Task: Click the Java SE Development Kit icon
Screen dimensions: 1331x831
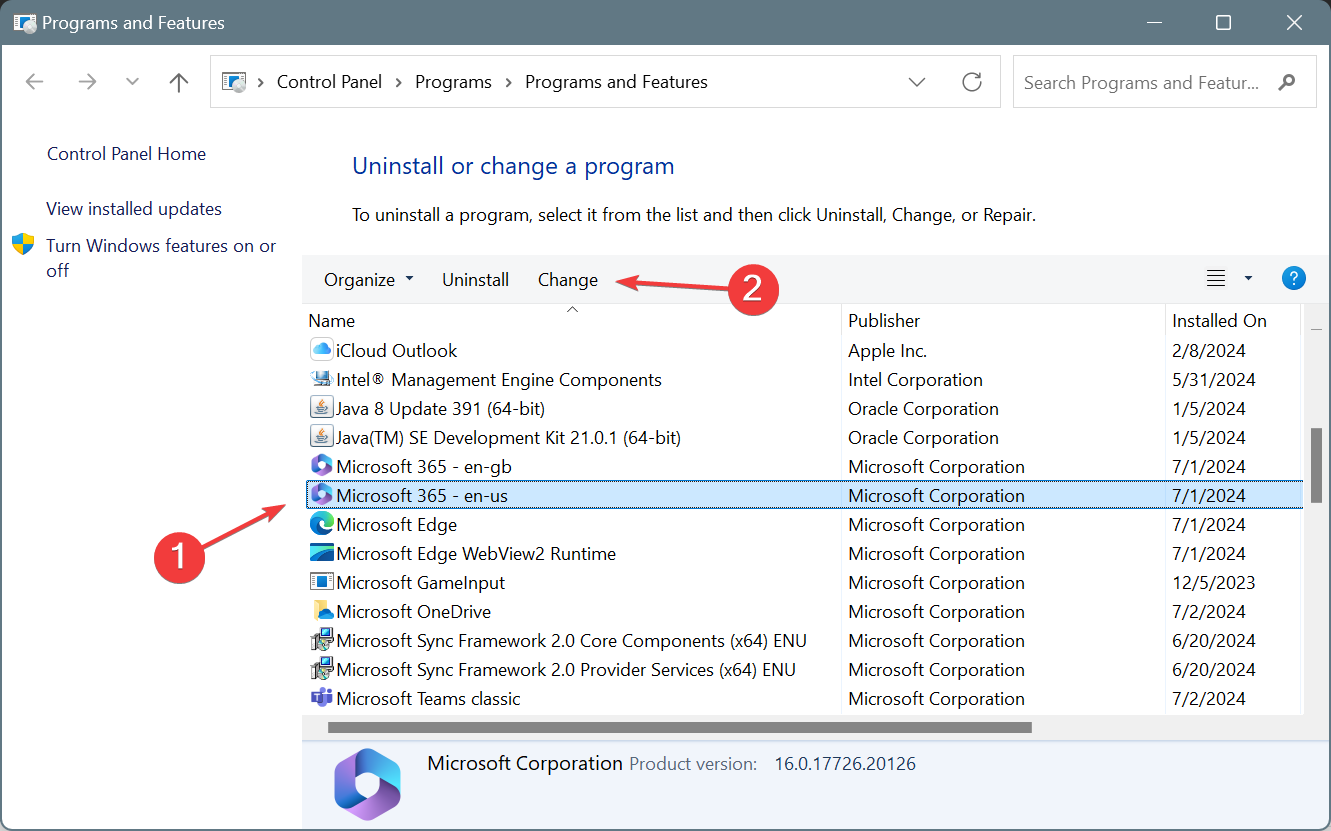Action: click(x=321, y=438)
